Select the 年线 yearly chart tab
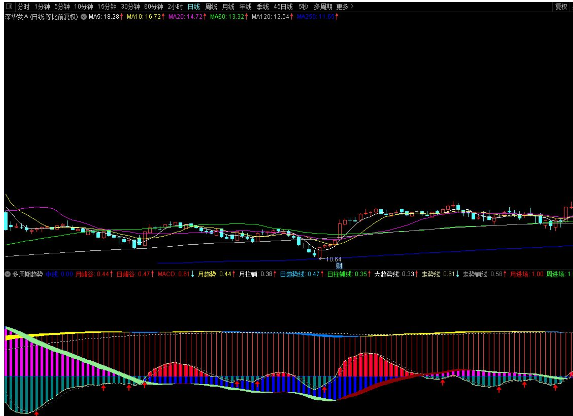Viewport: 573px width, 416px height. [245, 7]
